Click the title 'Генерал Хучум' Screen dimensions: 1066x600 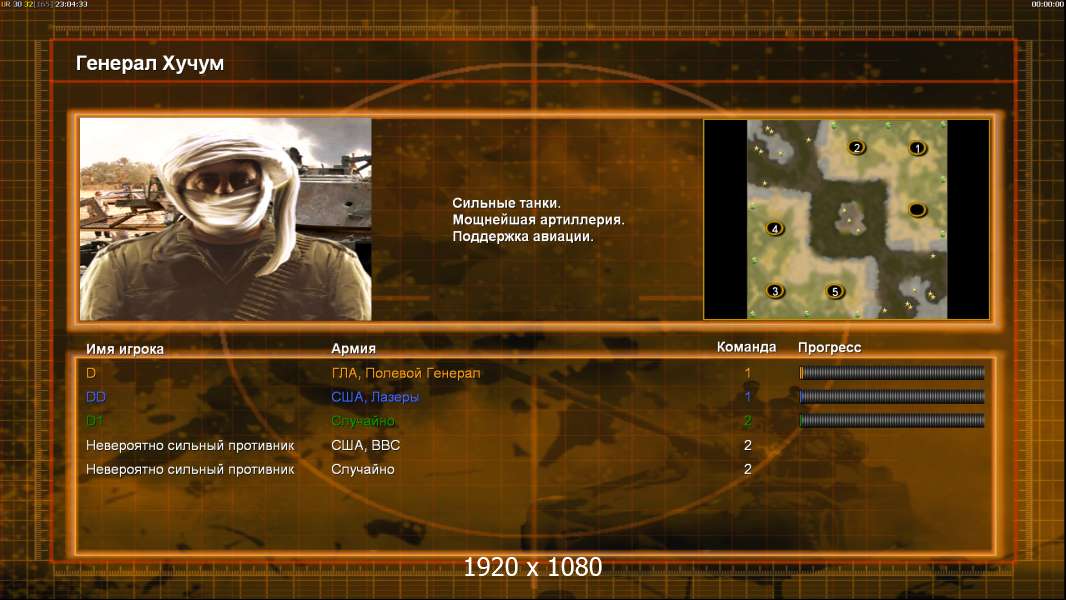(150, 63)
